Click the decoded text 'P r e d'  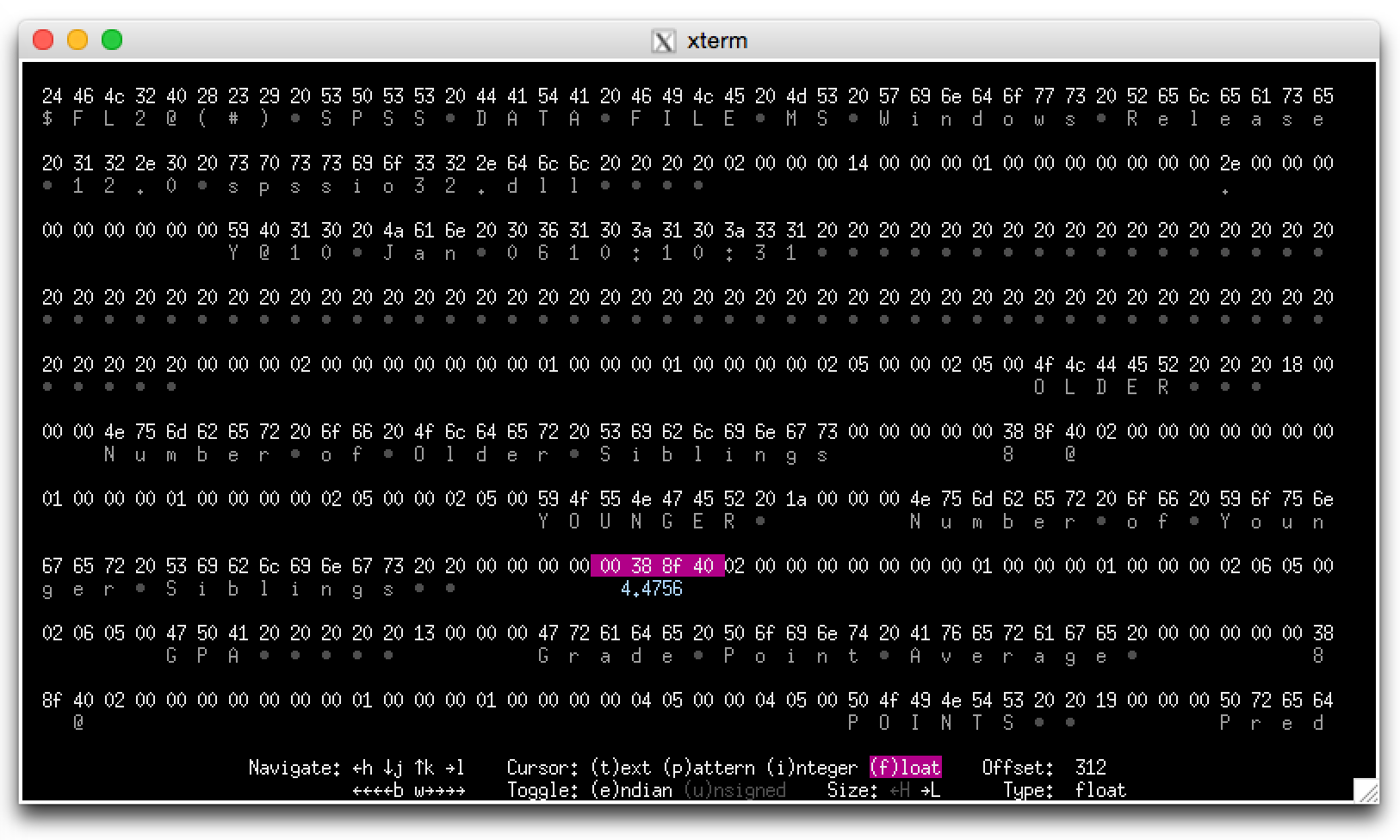click(x=1272, y=723)
